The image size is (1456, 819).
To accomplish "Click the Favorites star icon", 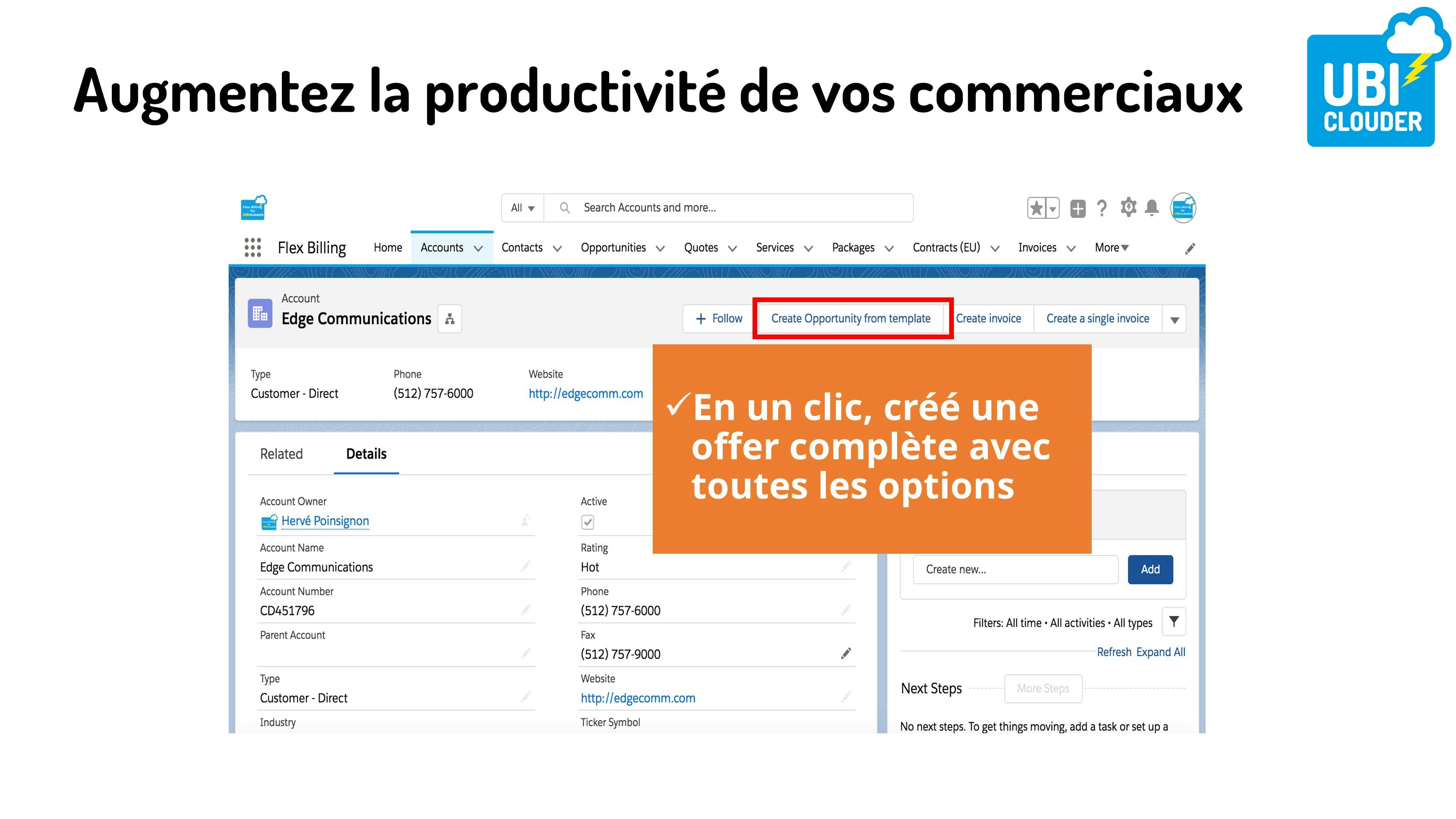I will tap(1036, 208).
